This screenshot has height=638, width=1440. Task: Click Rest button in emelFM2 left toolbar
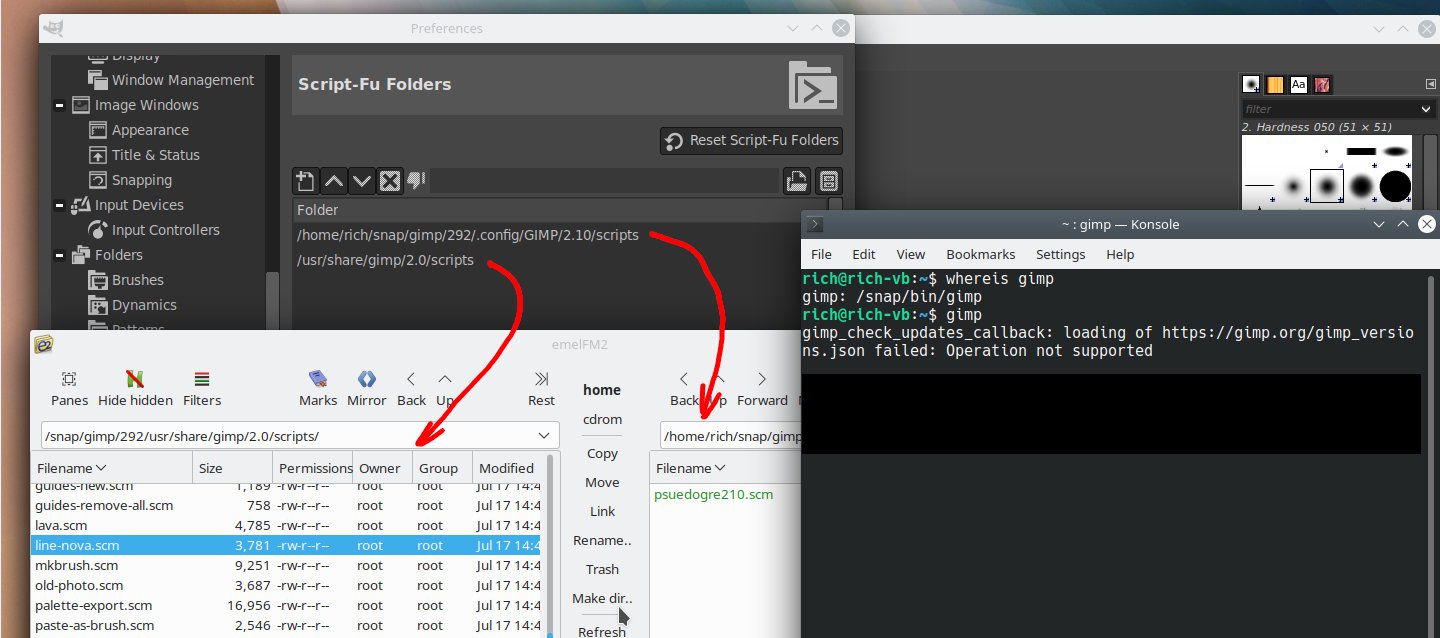541,388
